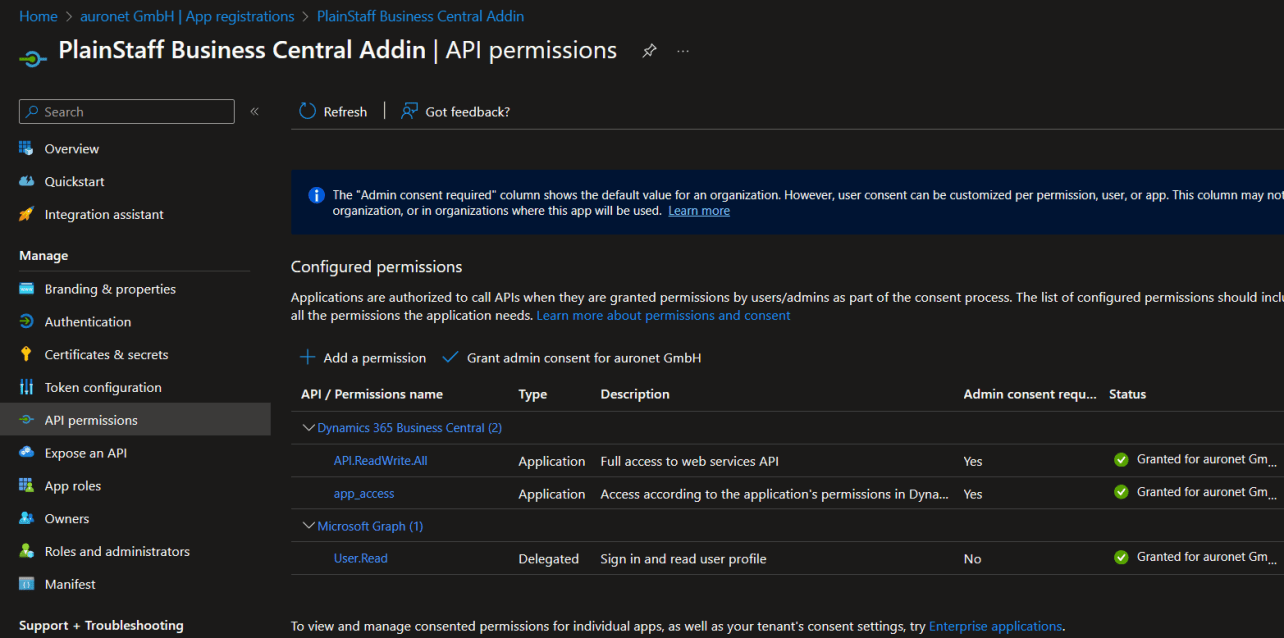Image resolution: width=1284 pixels, height=638 pixels.
Task: Open the API.ReadWrite.All permission
Action: (x=380, y=461)
